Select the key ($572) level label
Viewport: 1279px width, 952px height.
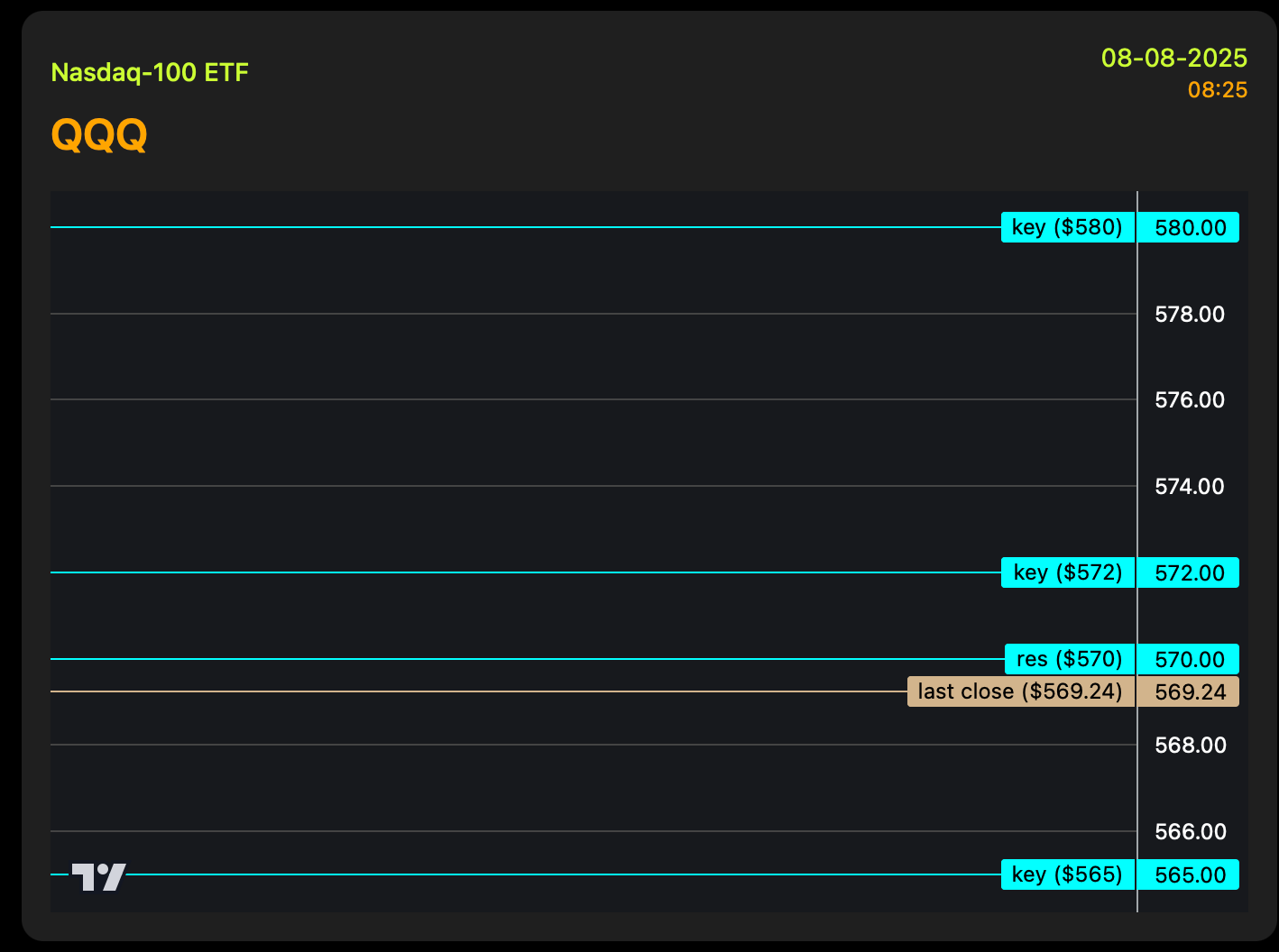(1067, 572)
